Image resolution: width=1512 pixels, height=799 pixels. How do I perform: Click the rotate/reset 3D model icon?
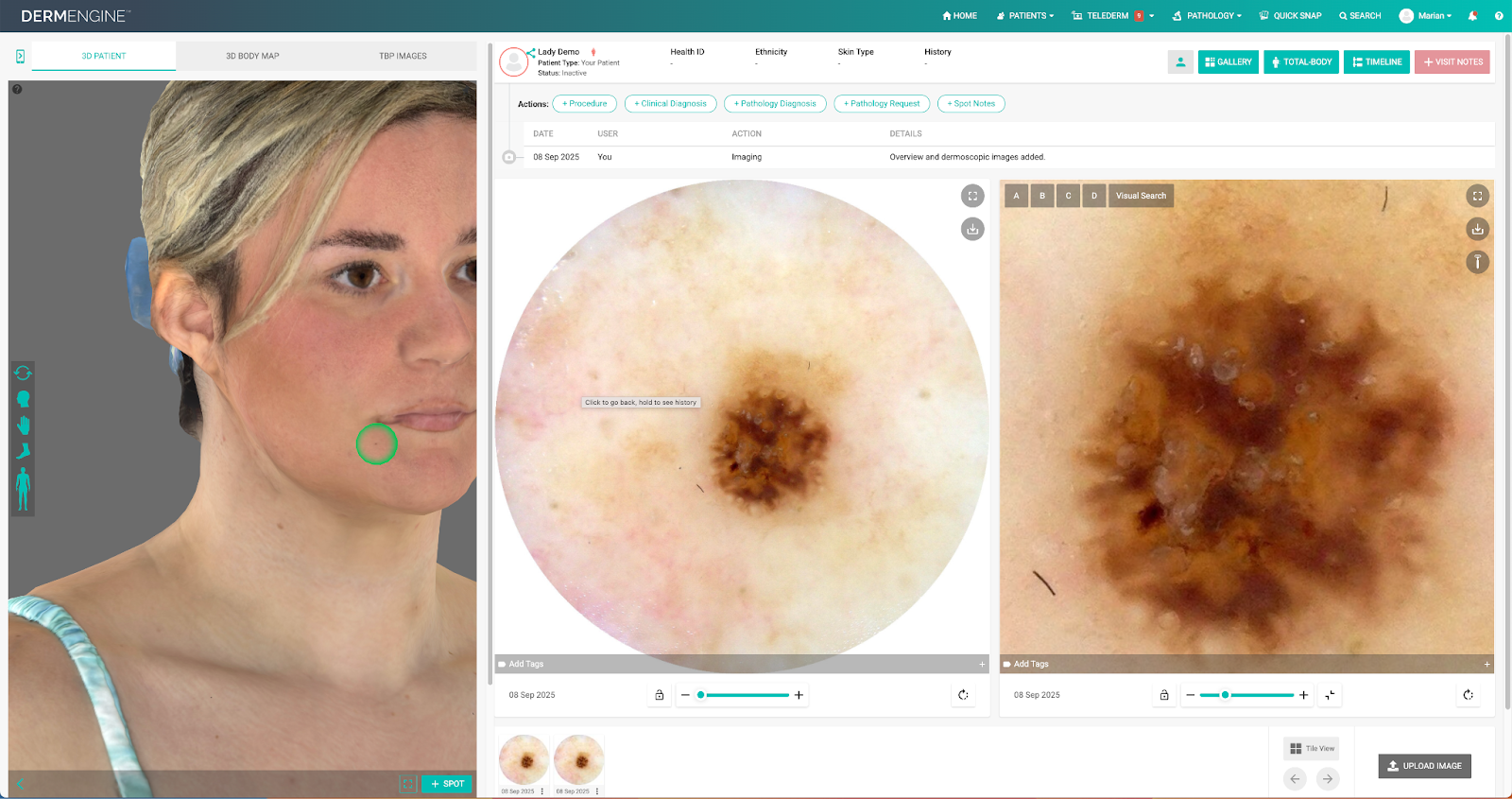tap(23, 373)
